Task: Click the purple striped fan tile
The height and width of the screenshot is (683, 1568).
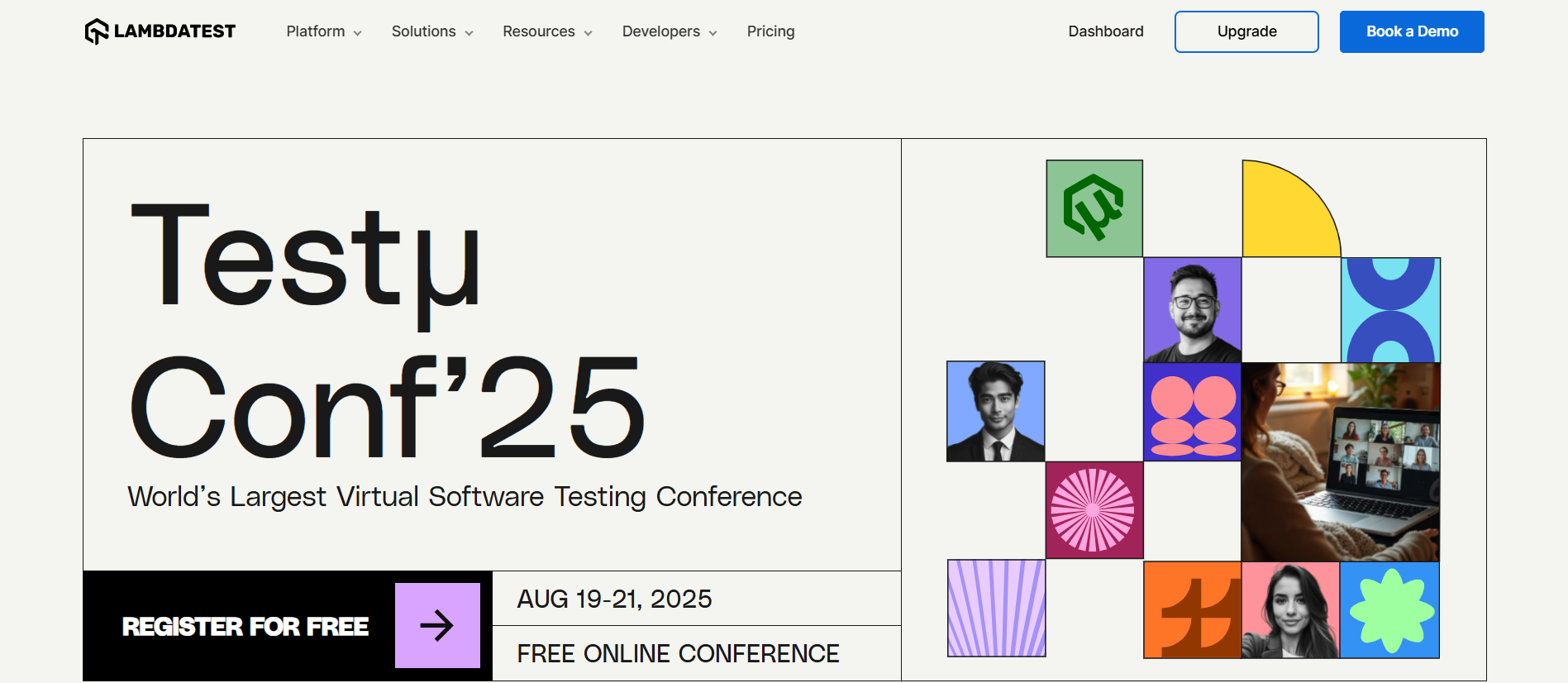Action: tap(996, 608)
